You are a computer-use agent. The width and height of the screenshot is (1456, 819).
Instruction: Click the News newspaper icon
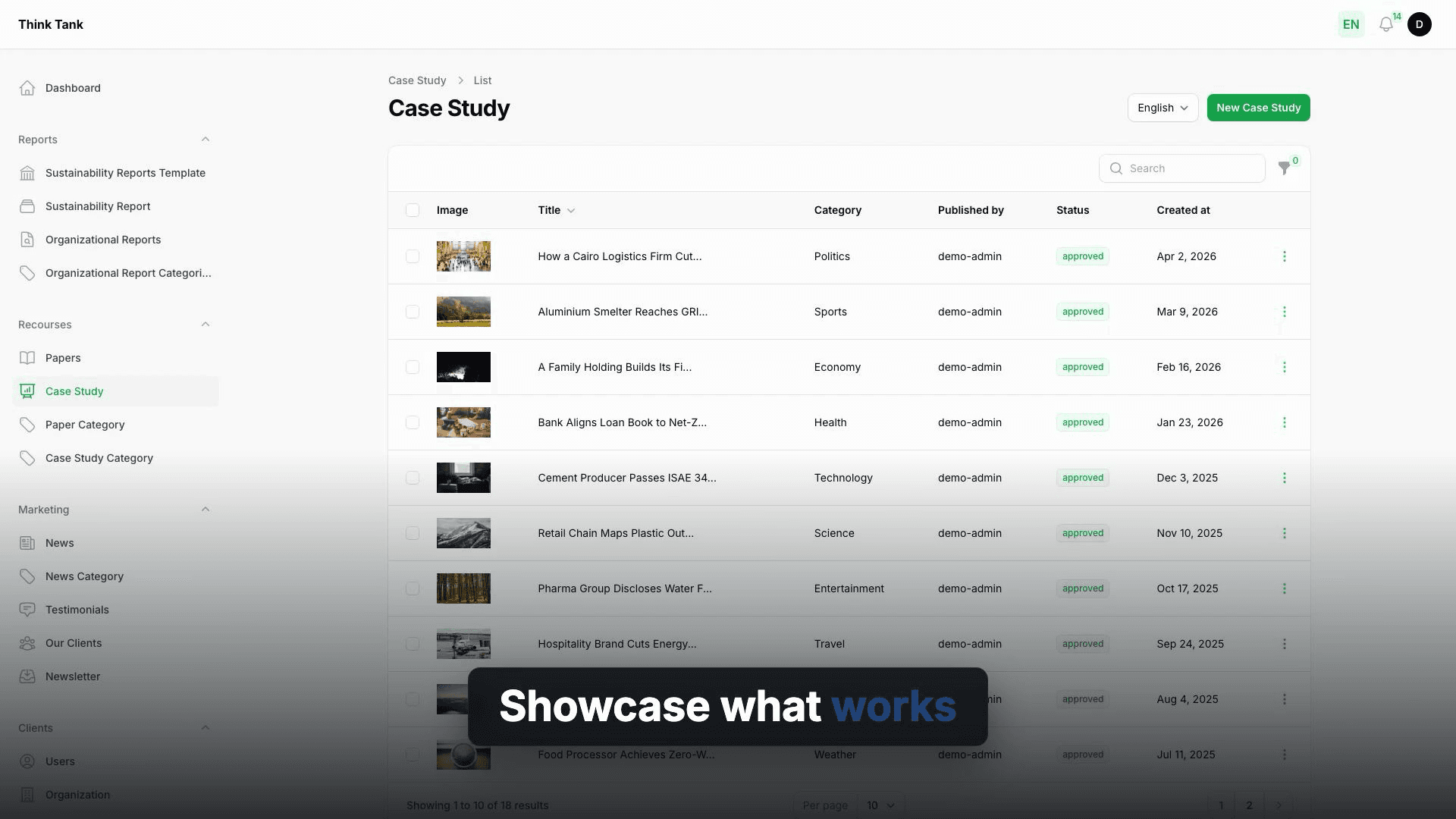[27, 543]
